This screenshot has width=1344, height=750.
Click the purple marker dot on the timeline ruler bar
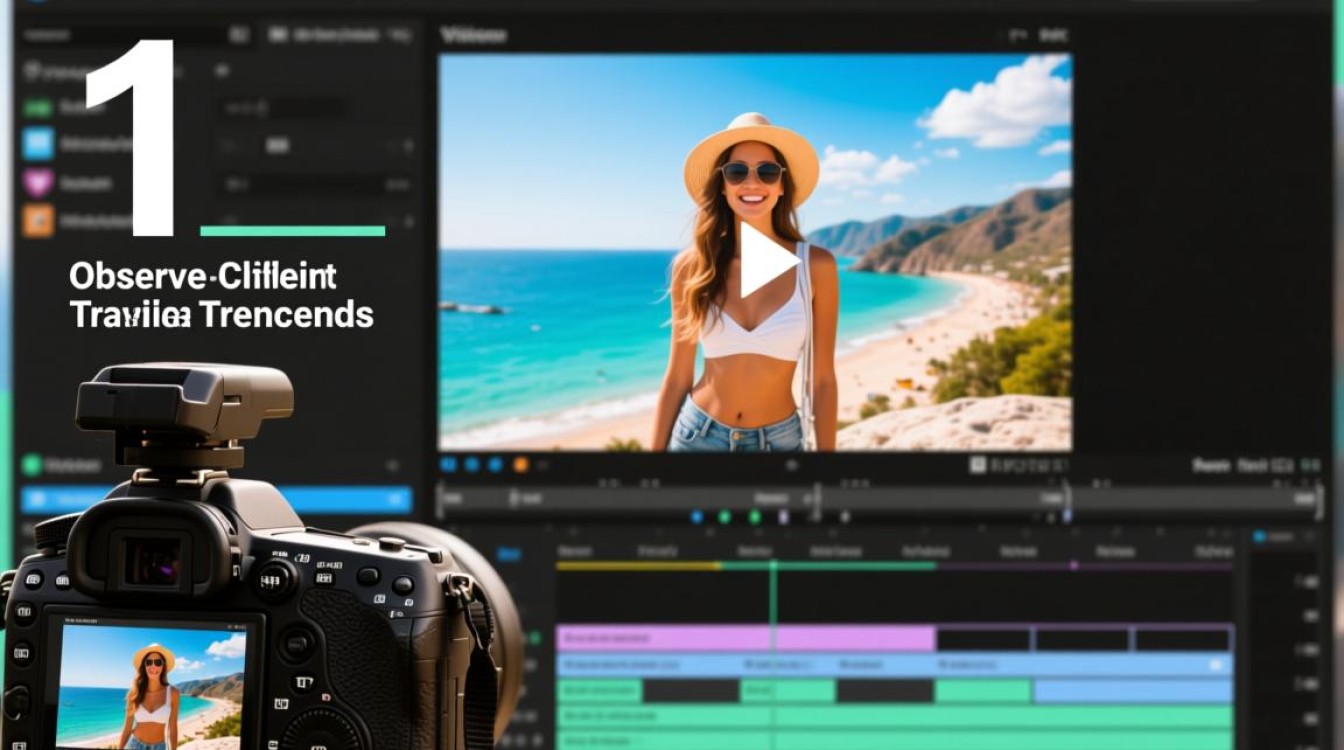(1073, 565)
